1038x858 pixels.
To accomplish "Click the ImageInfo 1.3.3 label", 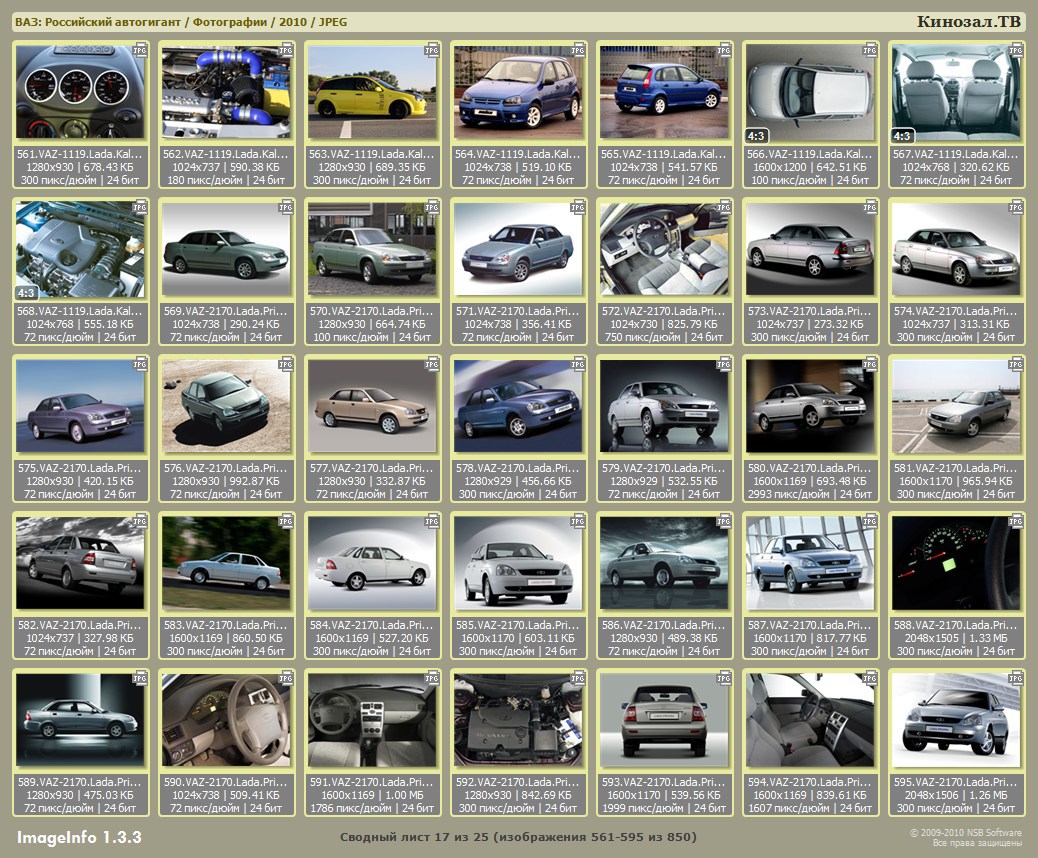I will coord(79,836).
